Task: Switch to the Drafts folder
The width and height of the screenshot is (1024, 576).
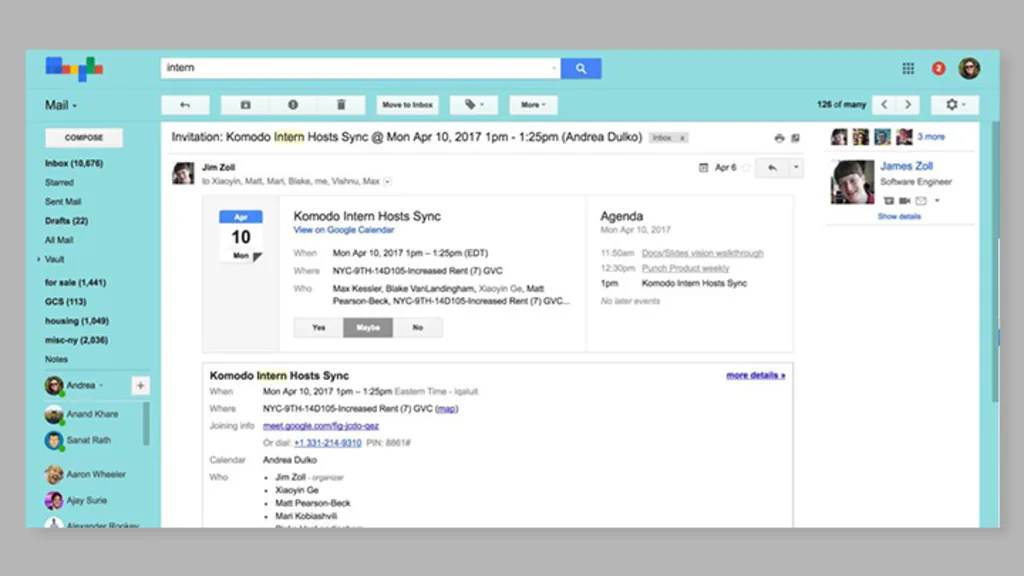Action: [x=66, y=221]
